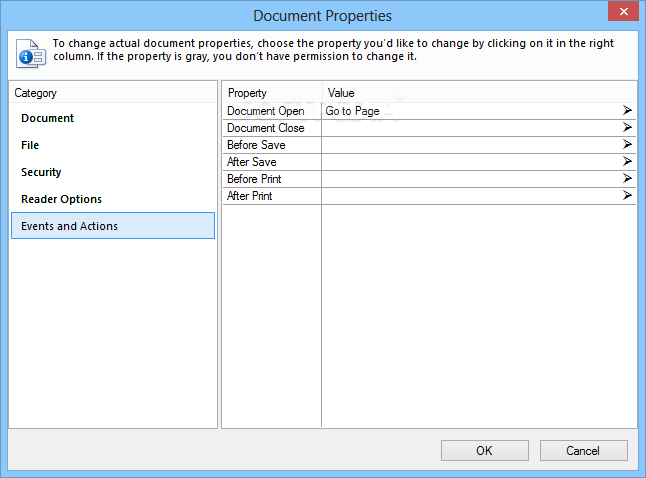Close the Document Properties dialog
The width and height of the screenshot is (646, 478).
pyautogui.click(x=623, y=11)
